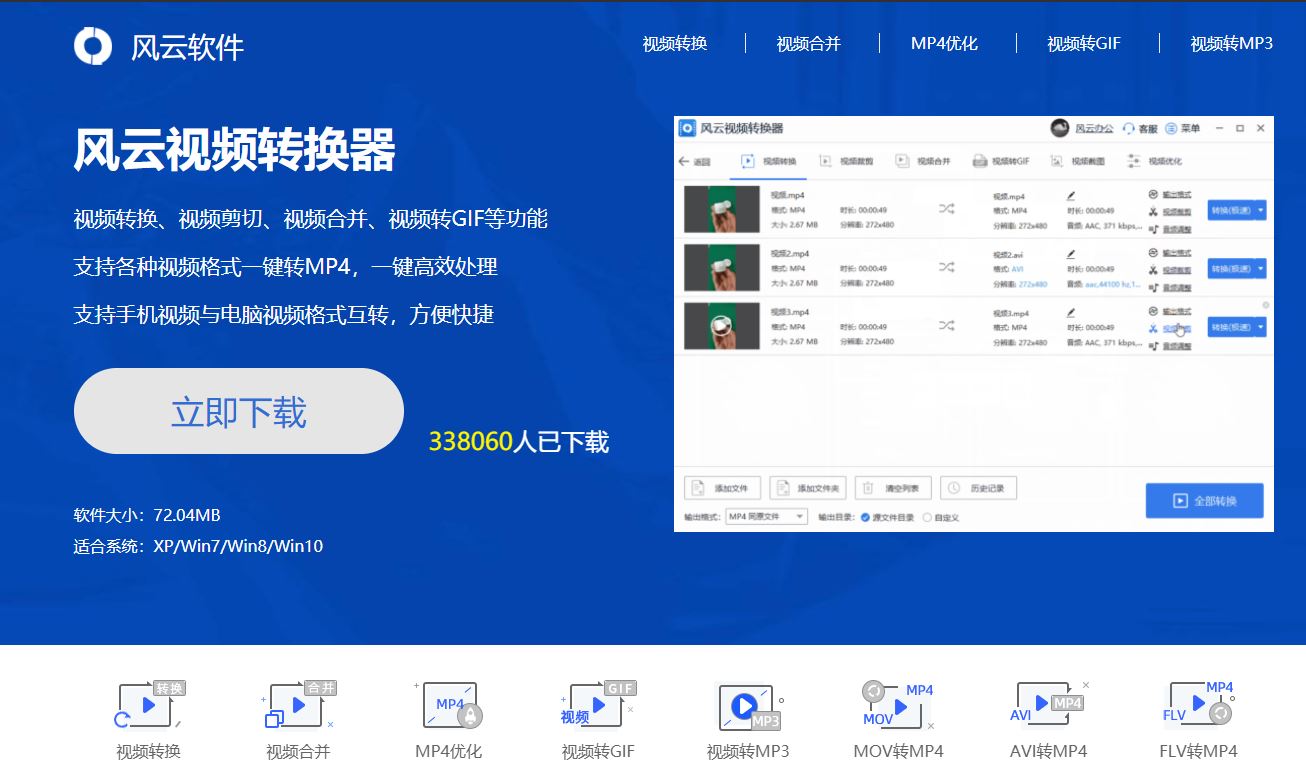Click the 视频转MP3 feature icon in bottom row

(748, 706)
